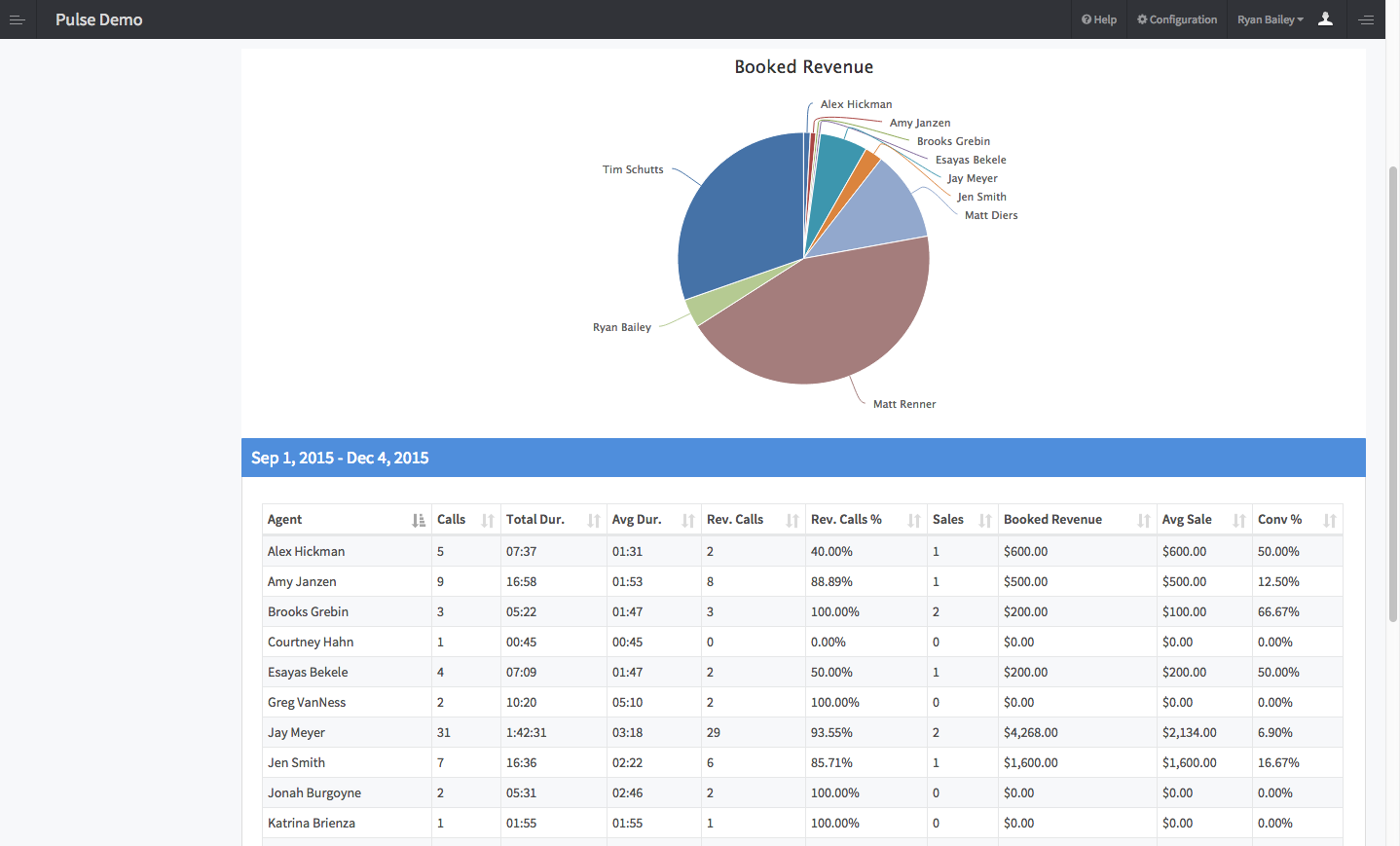Open the left navigation hamburger menu
Viewport: 1400px width, 846px height.
click(18, 19)
